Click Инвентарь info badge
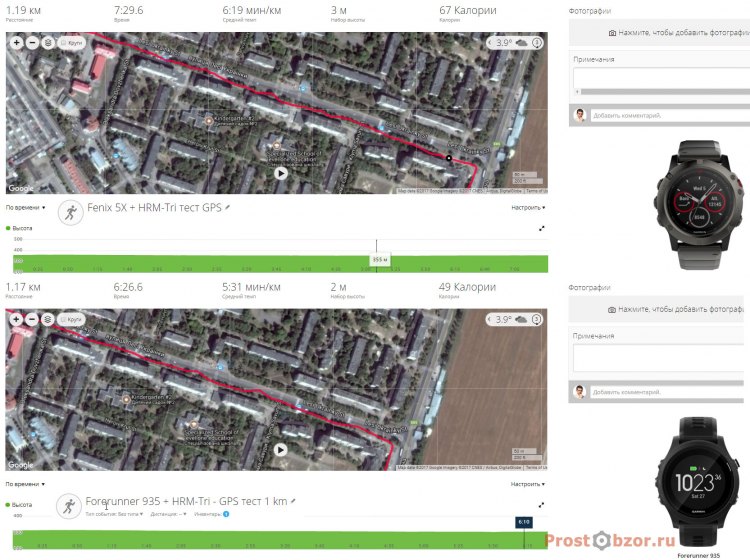The image size is (750, 560). tap(226, 514)
